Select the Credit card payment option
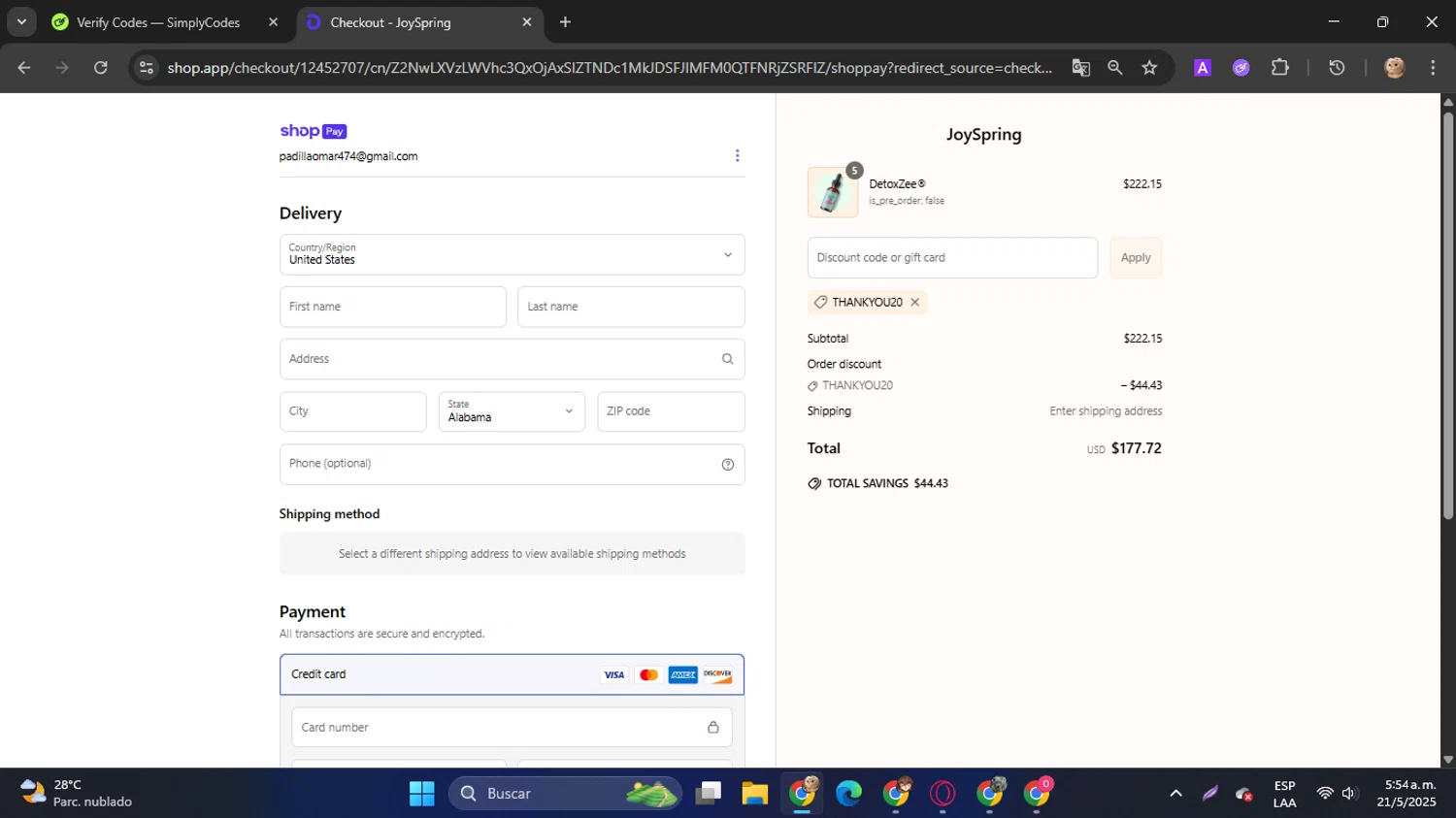 click(512, 674)
